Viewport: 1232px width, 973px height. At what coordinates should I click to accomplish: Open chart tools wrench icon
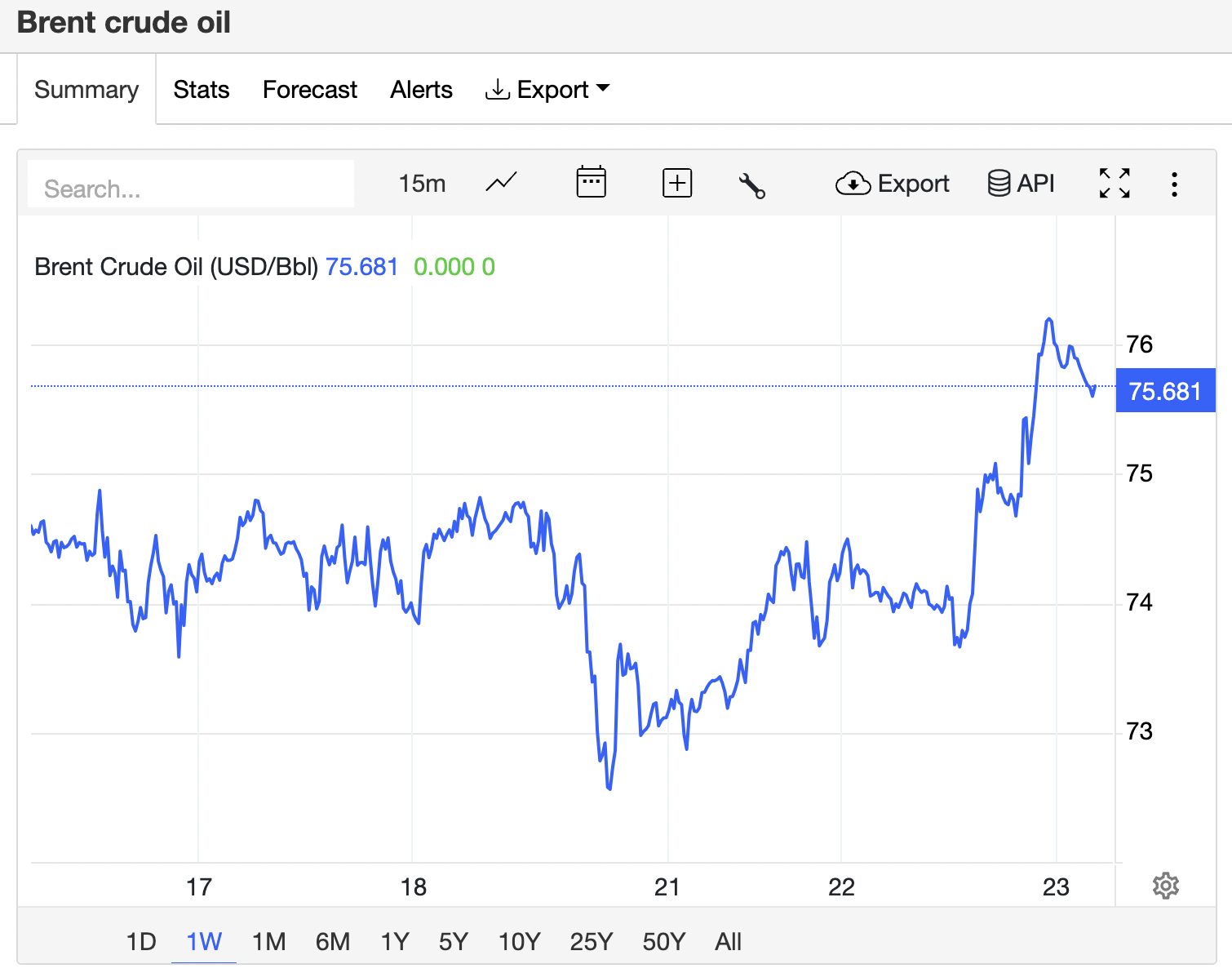(751, 185)
